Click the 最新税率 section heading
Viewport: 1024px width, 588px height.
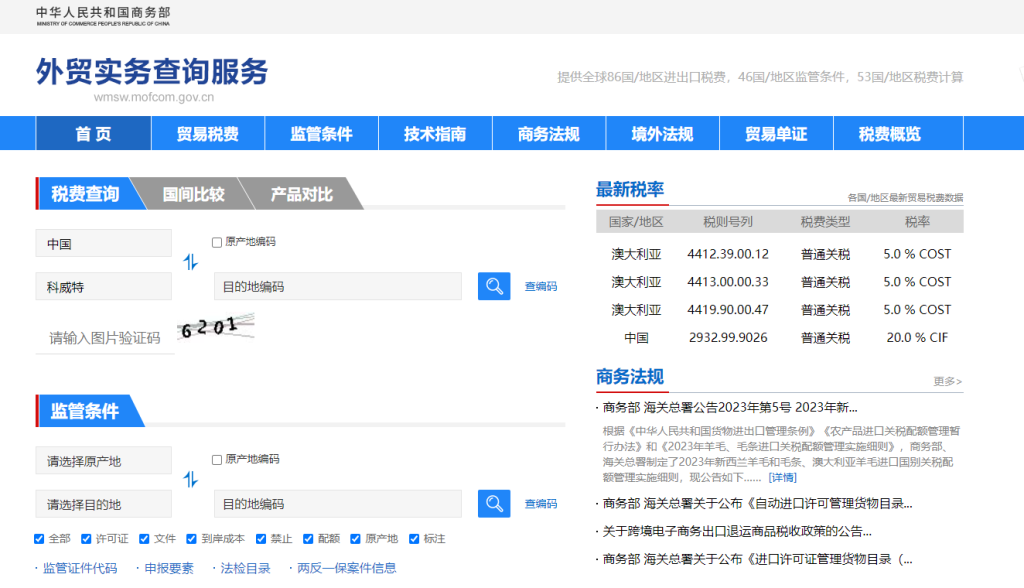(630, 189)
